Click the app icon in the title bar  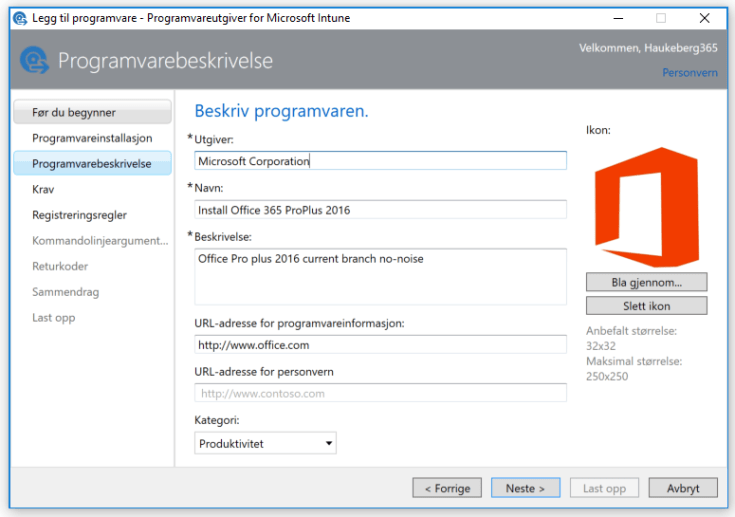click(x=18, y=18)
